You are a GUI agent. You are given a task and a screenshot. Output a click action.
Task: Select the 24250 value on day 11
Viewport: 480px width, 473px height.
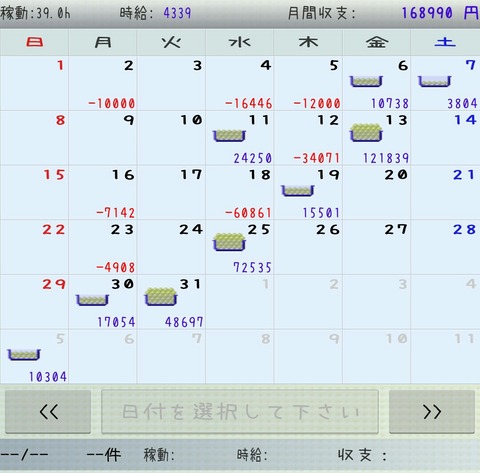point(253,158)
